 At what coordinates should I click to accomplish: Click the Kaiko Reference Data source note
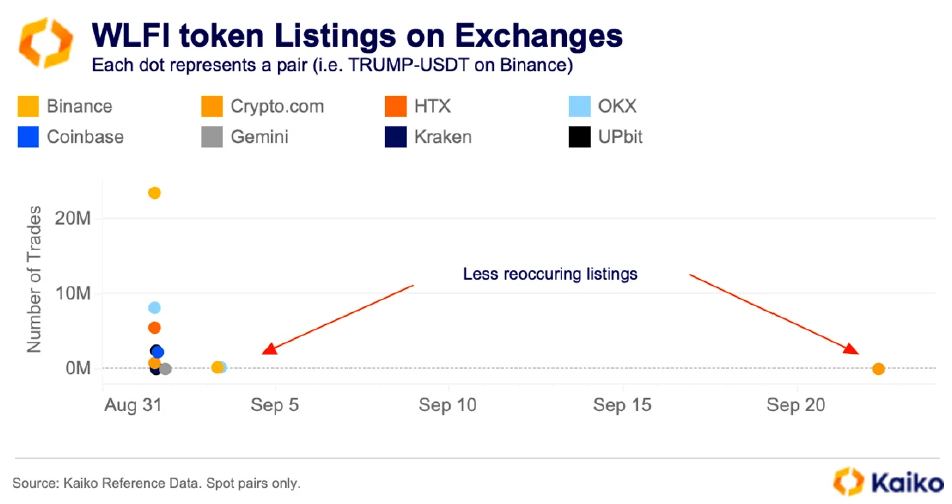(x=156, y=483)
